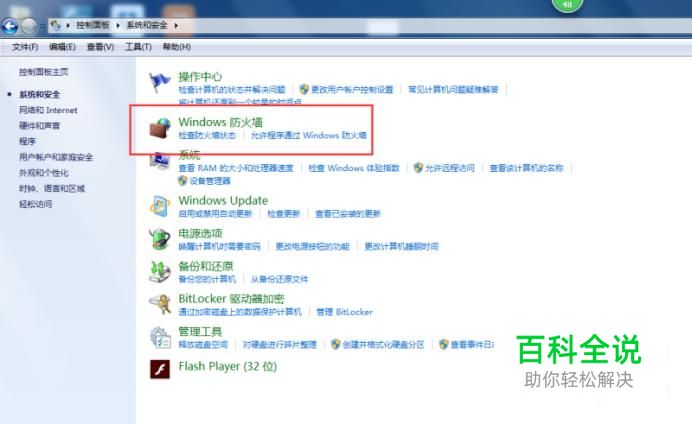Open the 工具(T) menu
Image resolution: width=692 pixels, height=424 pixels.
coord(138,47)
